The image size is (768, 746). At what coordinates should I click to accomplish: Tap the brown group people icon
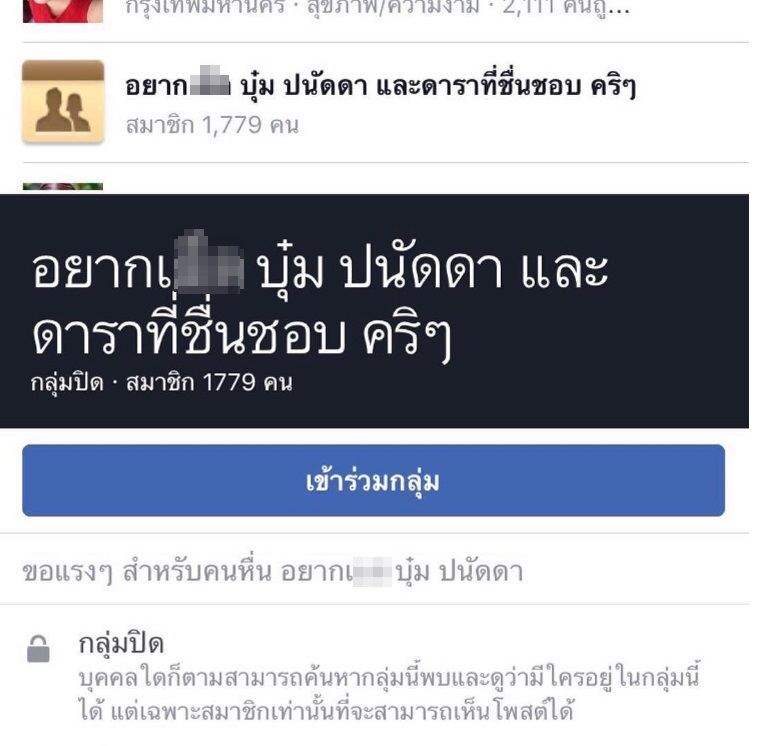[x=63, y=102]
